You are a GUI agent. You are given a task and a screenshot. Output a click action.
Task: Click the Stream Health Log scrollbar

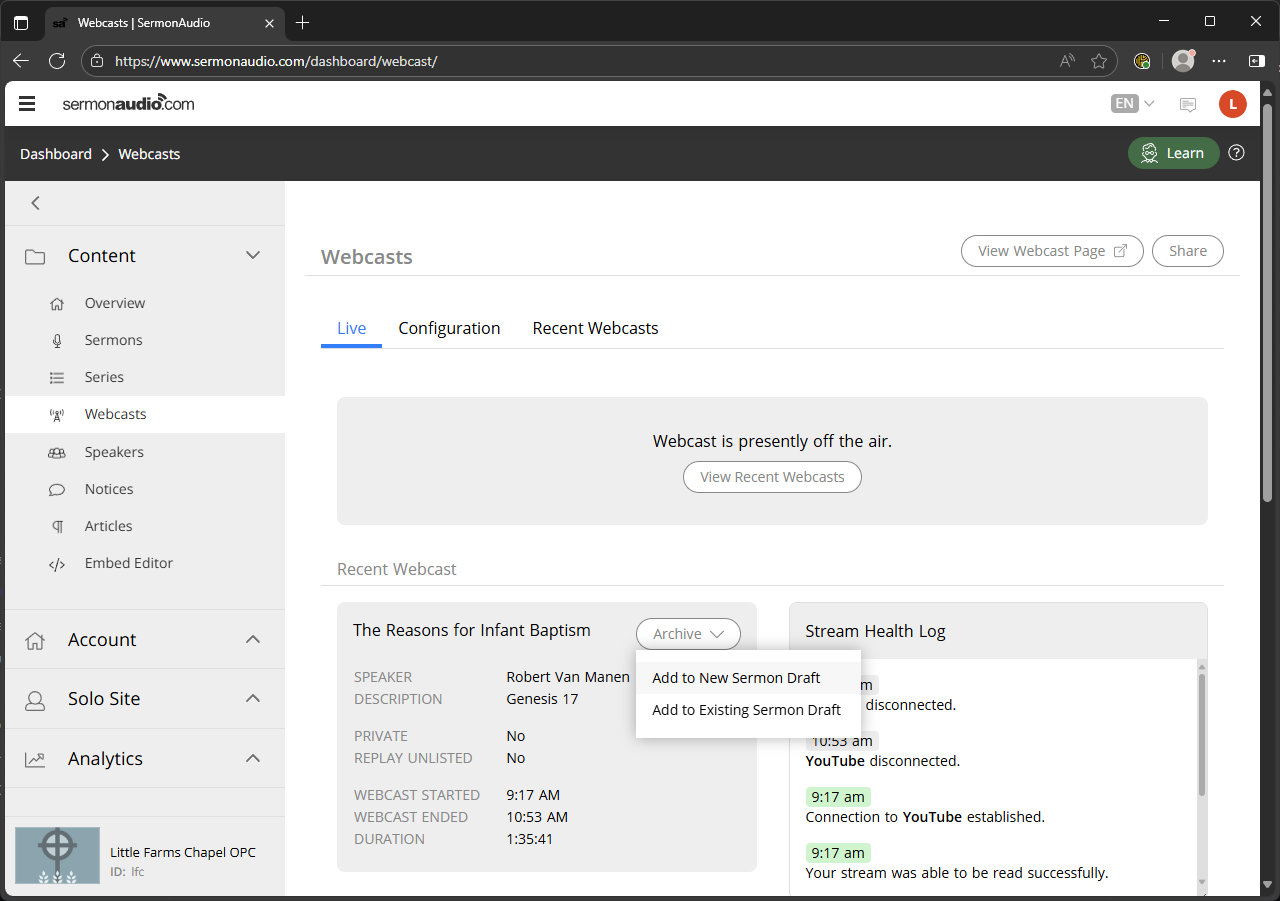point(1202,735)
